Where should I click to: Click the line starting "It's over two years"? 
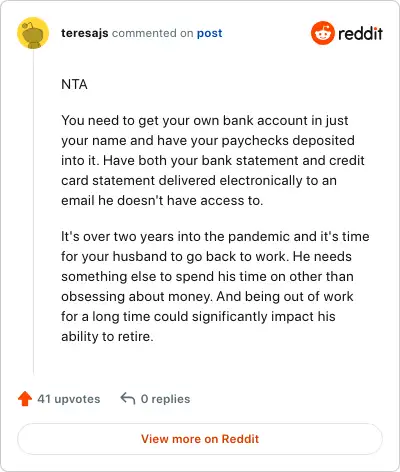[x=215, y=236]
